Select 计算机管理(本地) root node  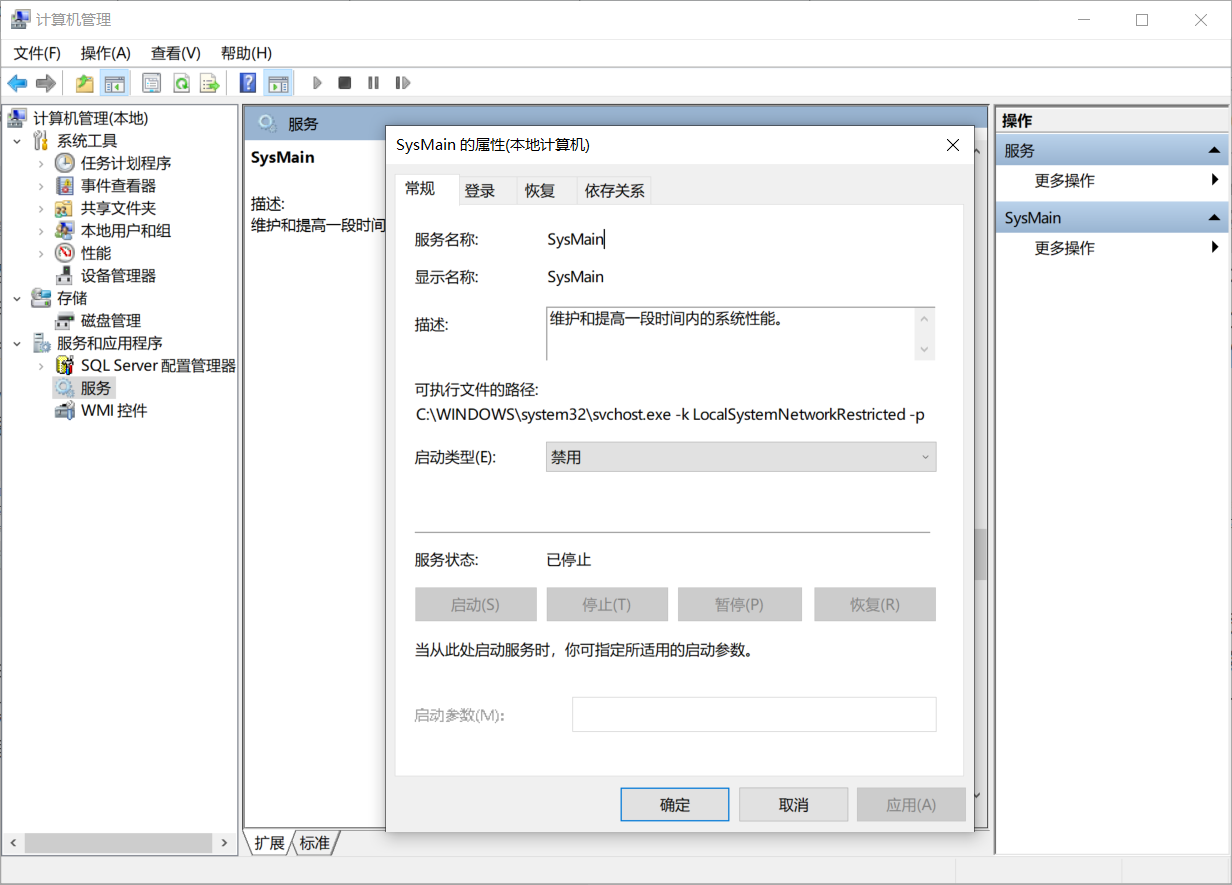coord(90,118)
